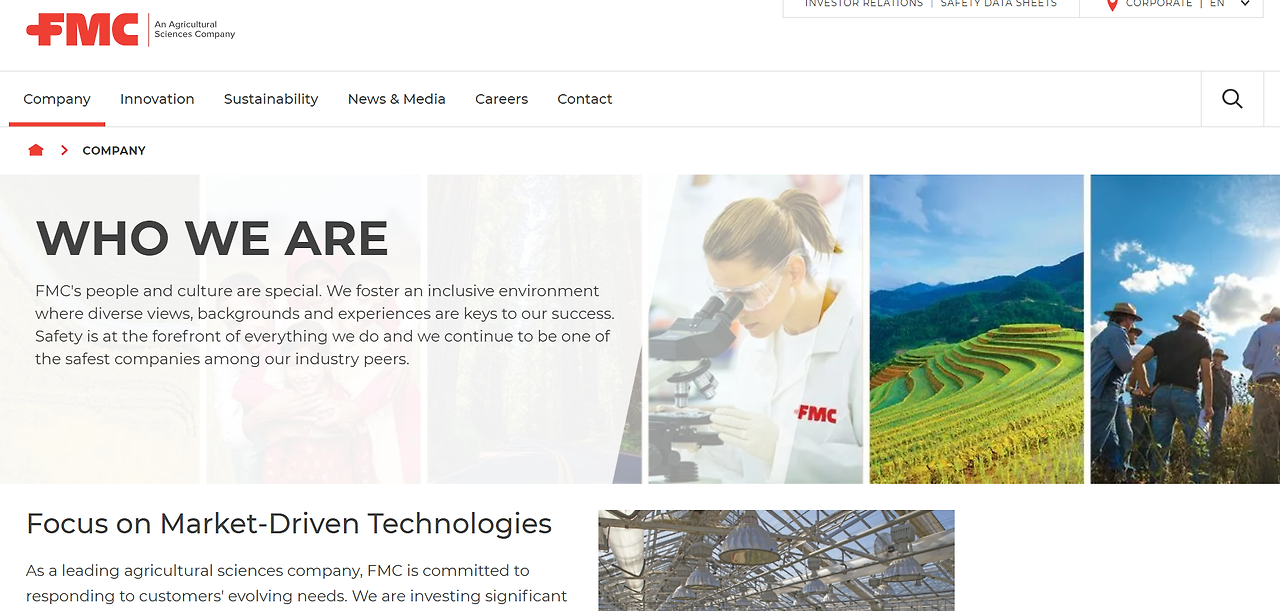Viewport: 1280px width, 611px height.
Task: Click the COMPANY breadcrumb label
Action: click(114, 150)
